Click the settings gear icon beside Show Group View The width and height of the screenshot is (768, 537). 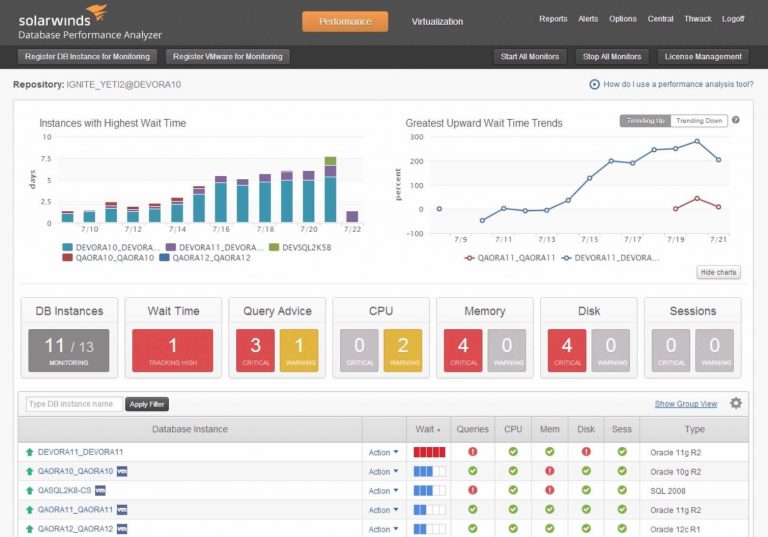point(736,403)
